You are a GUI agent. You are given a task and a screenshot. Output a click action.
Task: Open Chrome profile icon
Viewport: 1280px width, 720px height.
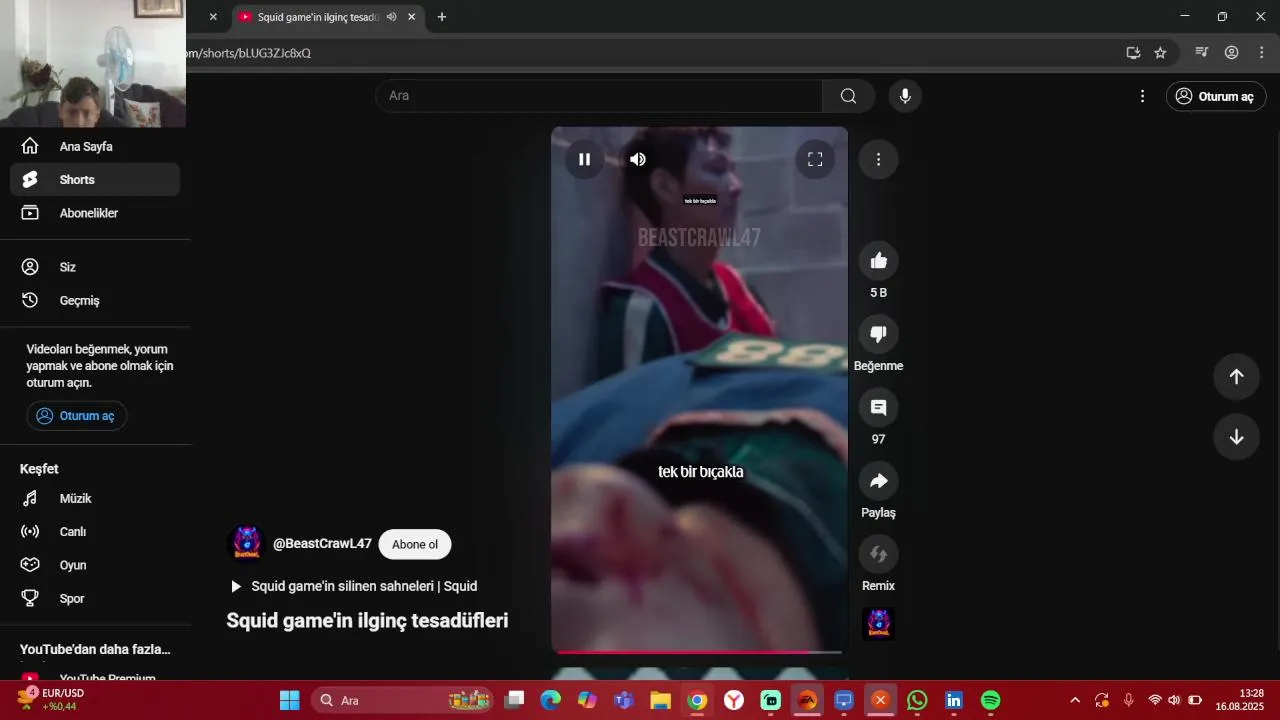tap(1232, 53)
